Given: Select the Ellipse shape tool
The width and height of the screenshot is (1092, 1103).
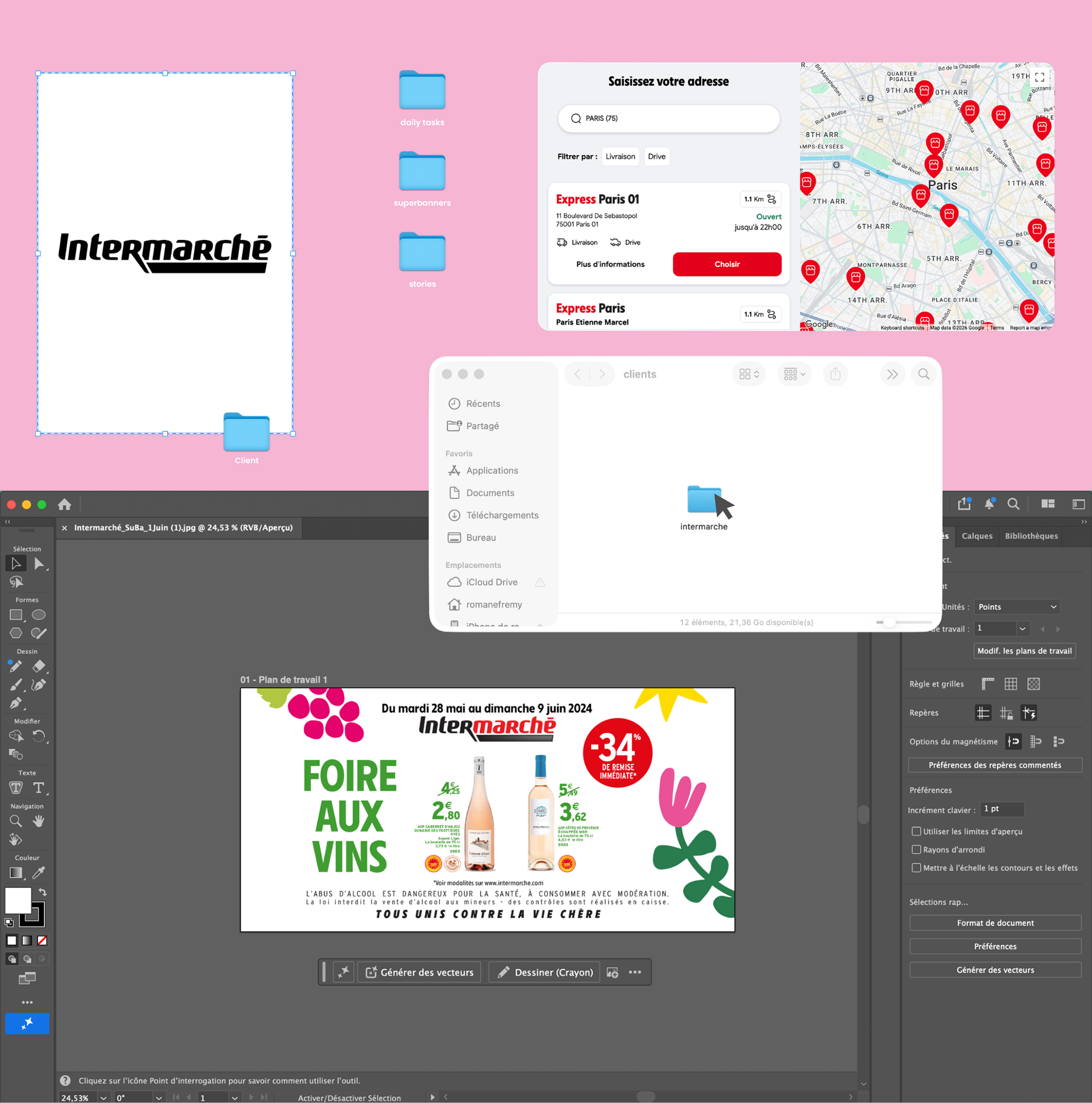Looking at the screenshot, I should [39, 615].
